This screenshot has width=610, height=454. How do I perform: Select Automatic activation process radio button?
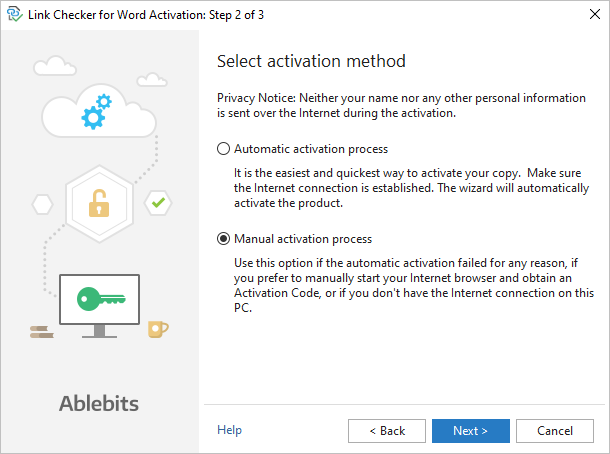tap(223, 149)
